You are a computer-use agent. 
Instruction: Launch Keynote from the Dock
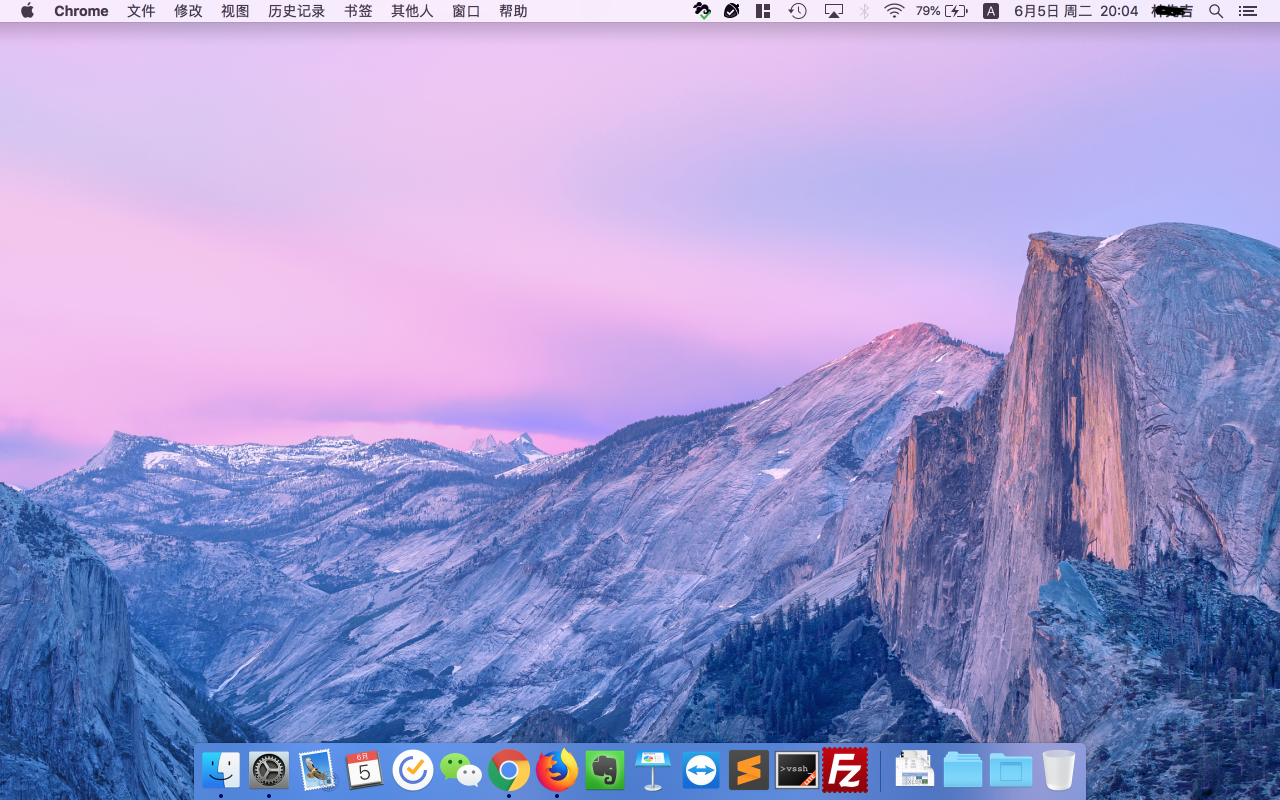653,770
